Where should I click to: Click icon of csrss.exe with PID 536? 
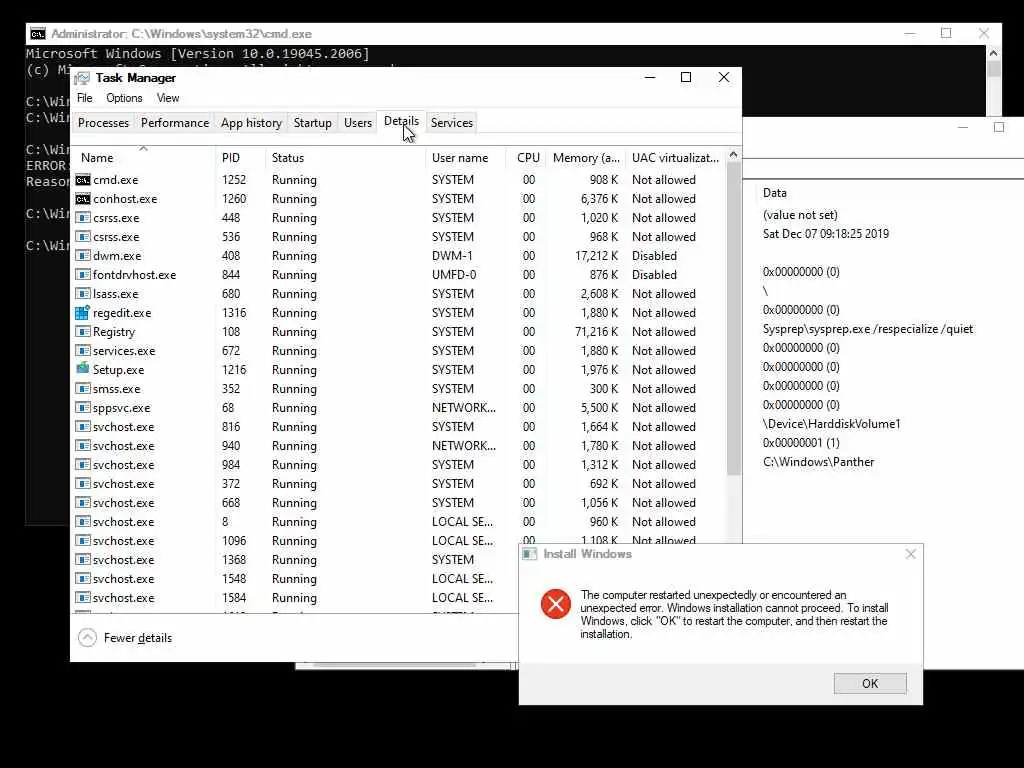click(x=83, y=236)
